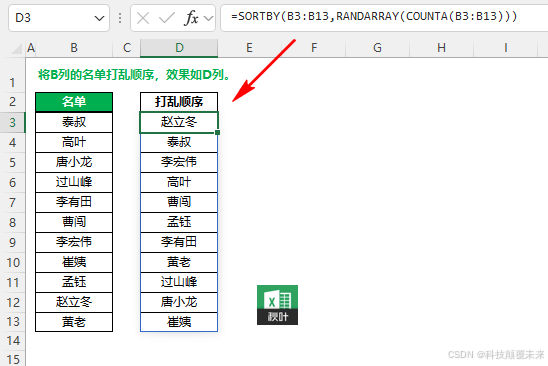Select cell D3 containing 赵立冬
548x366 pixels.
(179, 122)
